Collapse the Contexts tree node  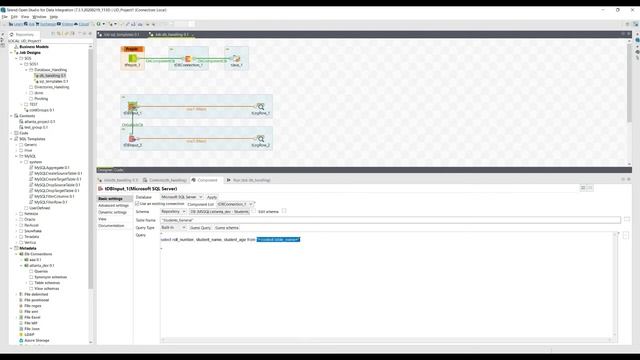[x=11, y=116]
